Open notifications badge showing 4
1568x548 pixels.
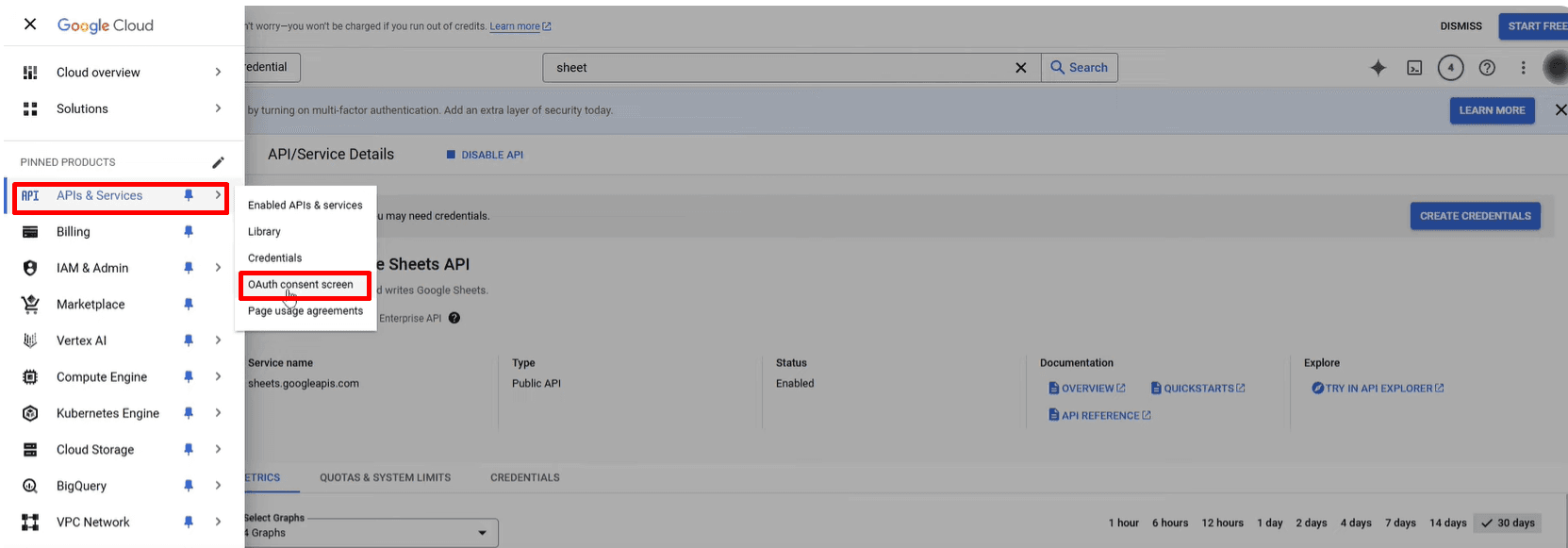click(1450, 68)
